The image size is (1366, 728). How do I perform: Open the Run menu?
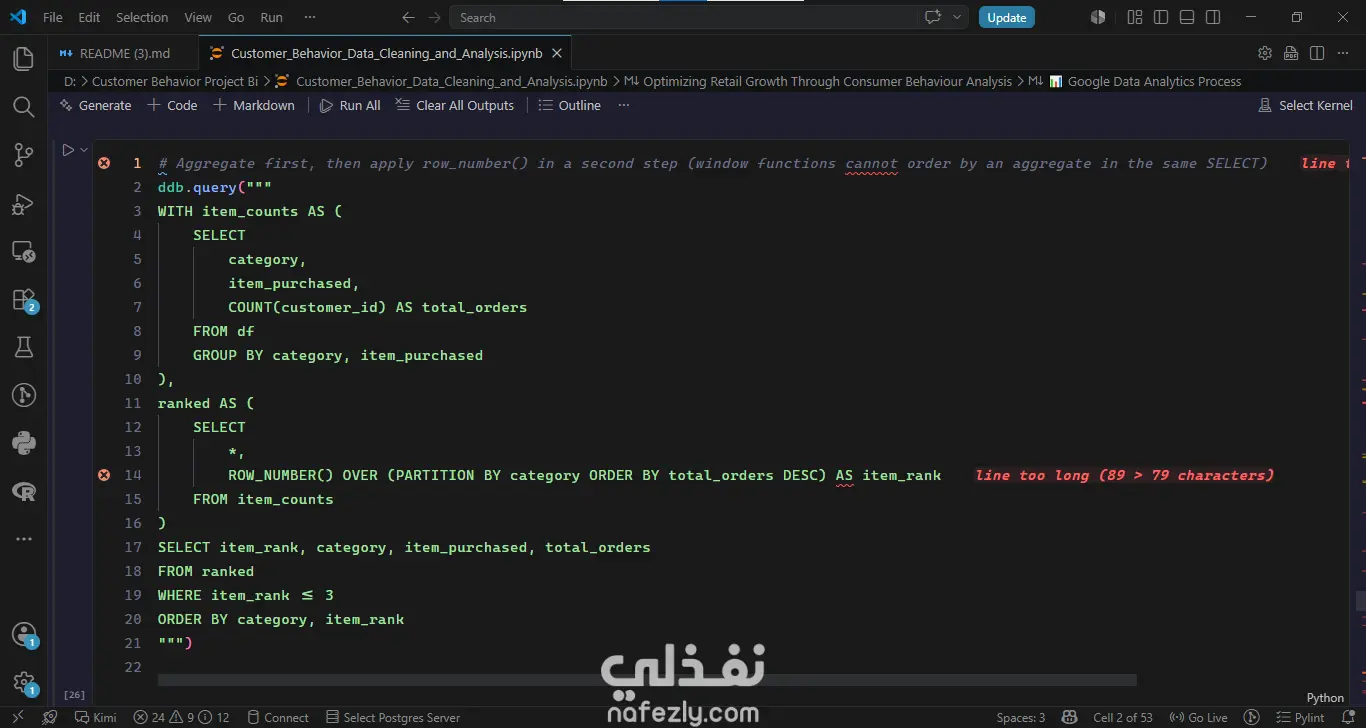coord(271,17)
